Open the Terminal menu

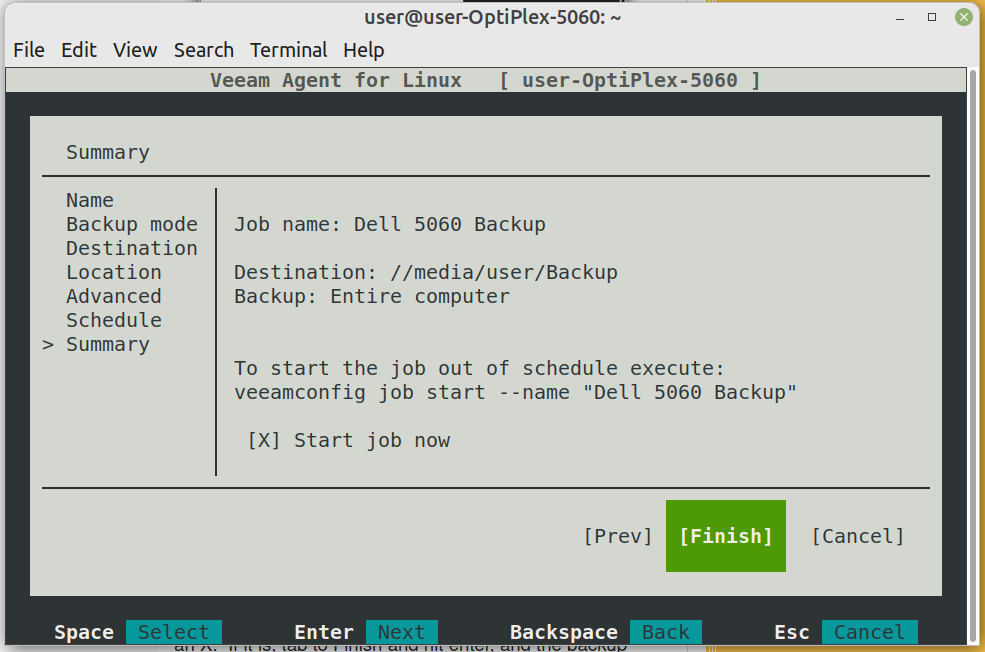288,50
